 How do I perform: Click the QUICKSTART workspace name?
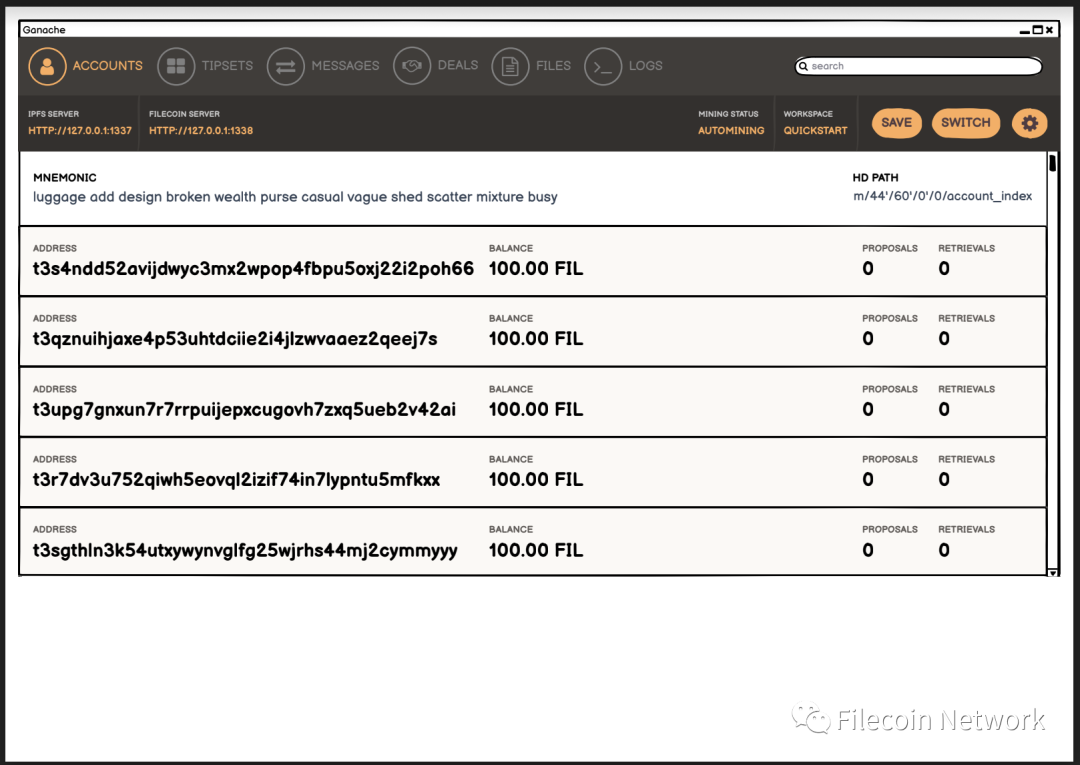point(816,130)
